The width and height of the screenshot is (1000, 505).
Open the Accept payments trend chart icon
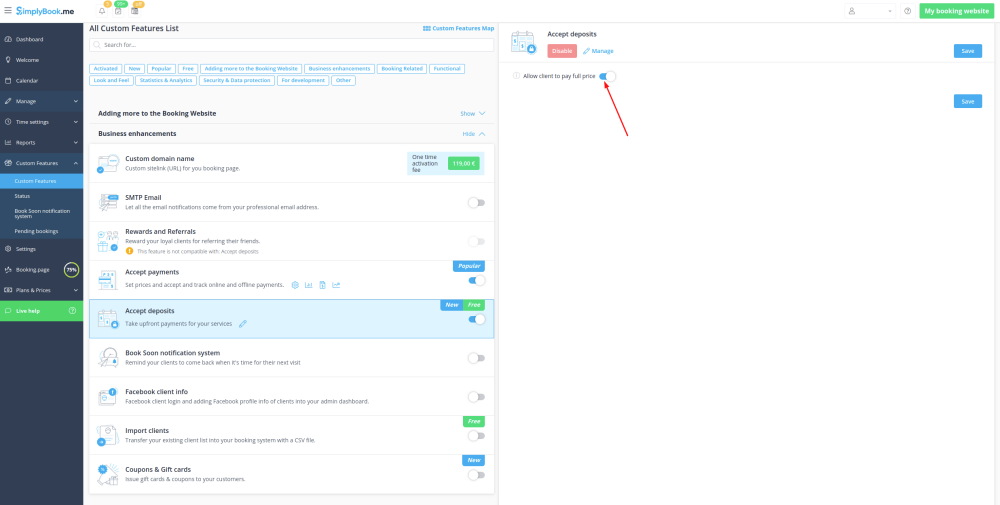click(x=337, y=285)
